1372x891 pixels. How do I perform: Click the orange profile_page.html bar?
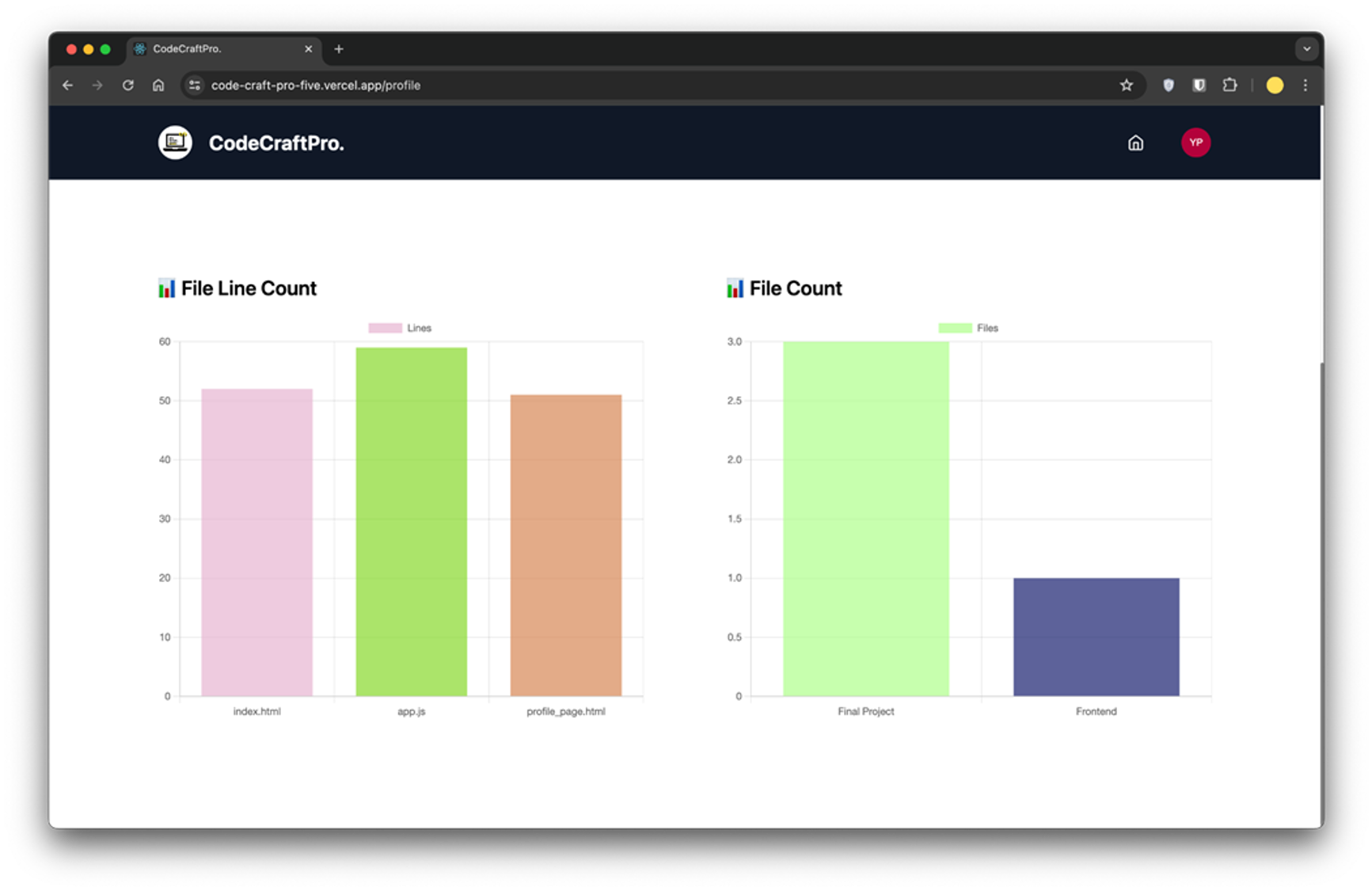pos(565,546)
